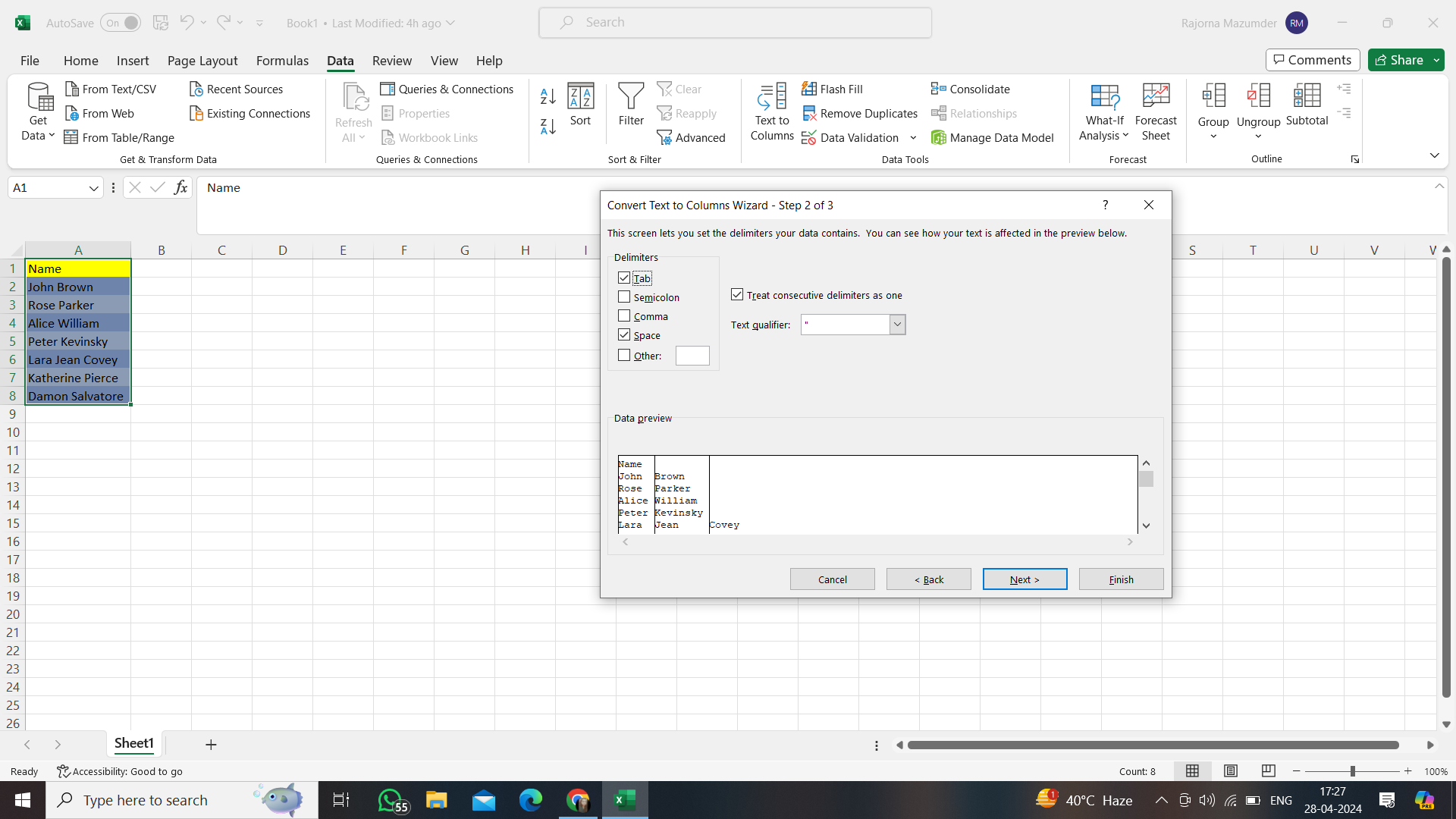1456x819 pixels.
Task: Open the Comments pane
Action: tap(1312, 60)
